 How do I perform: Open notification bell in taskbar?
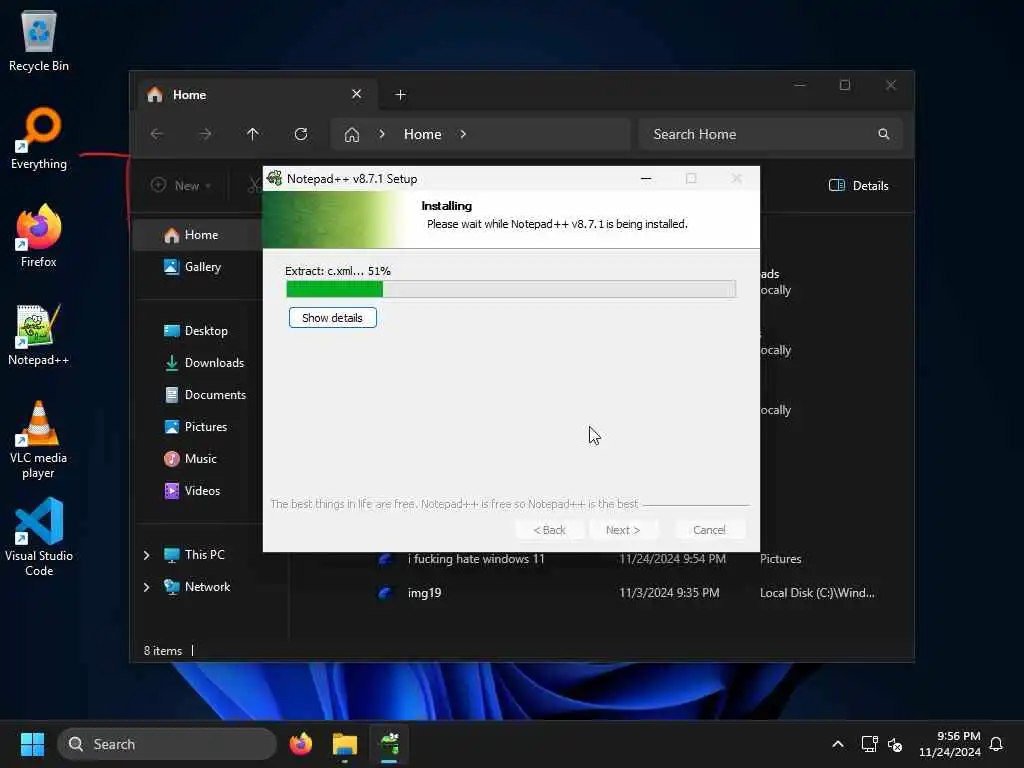pyautogui.click(x=996, y=744)
